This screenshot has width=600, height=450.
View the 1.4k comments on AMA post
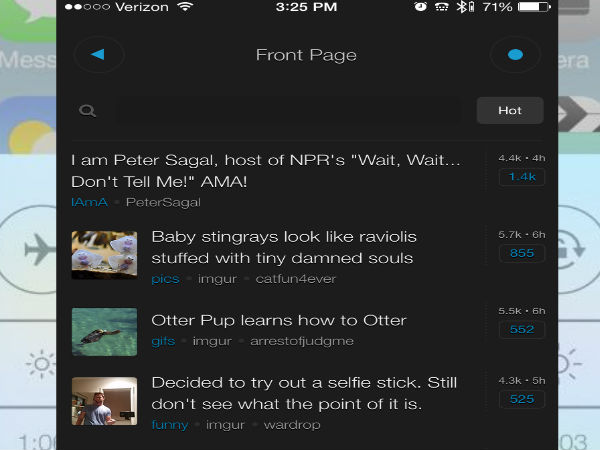521,177
